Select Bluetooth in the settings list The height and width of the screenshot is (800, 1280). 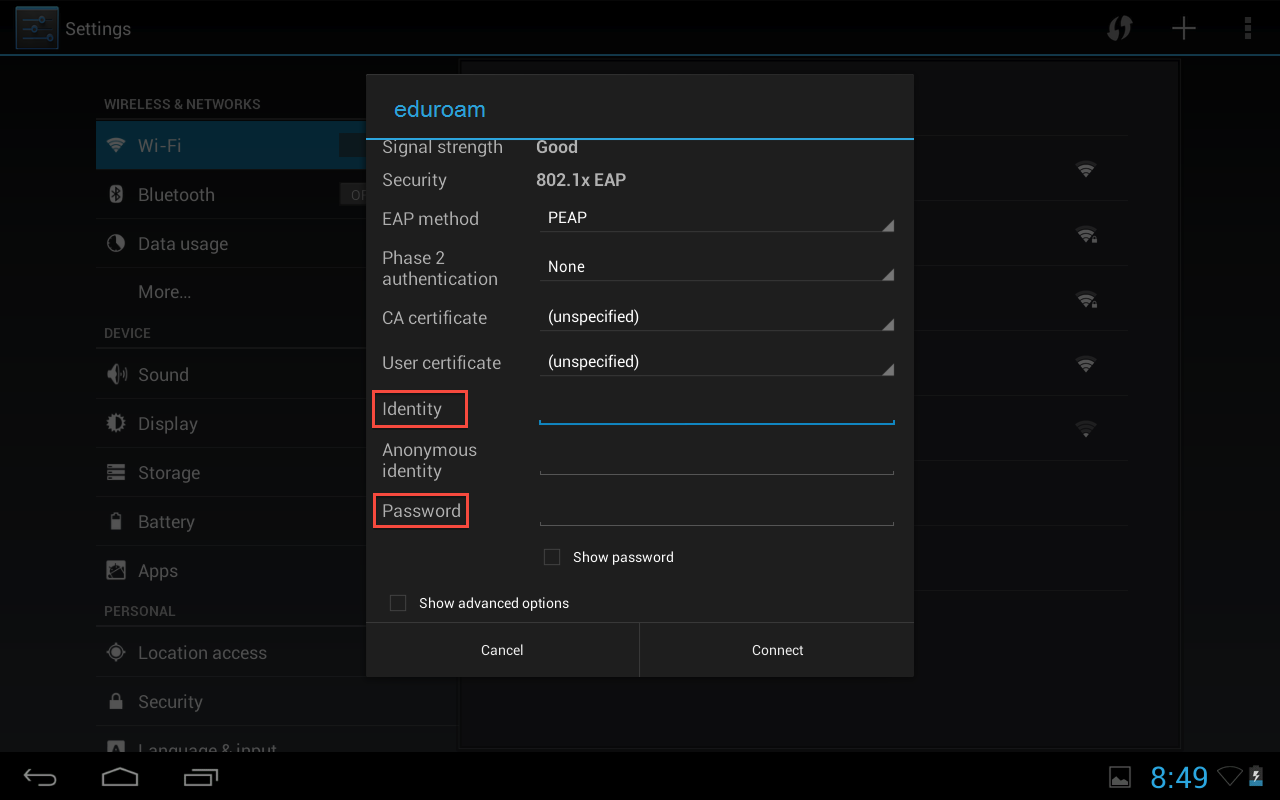pyautogui.click(x=231, y=194)
